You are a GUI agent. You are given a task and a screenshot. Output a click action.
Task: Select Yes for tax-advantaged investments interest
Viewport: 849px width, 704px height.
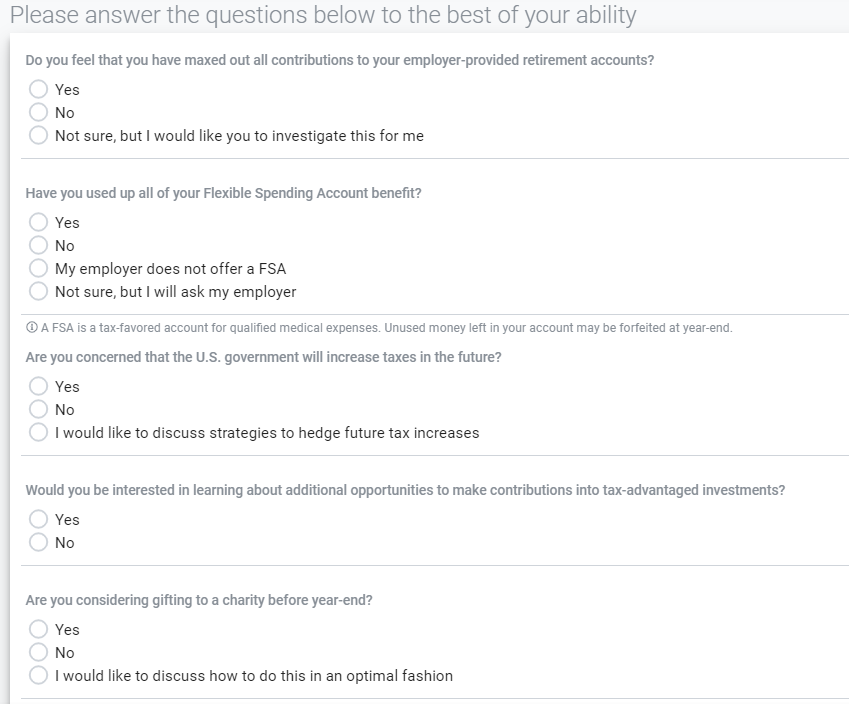(38, 519)
